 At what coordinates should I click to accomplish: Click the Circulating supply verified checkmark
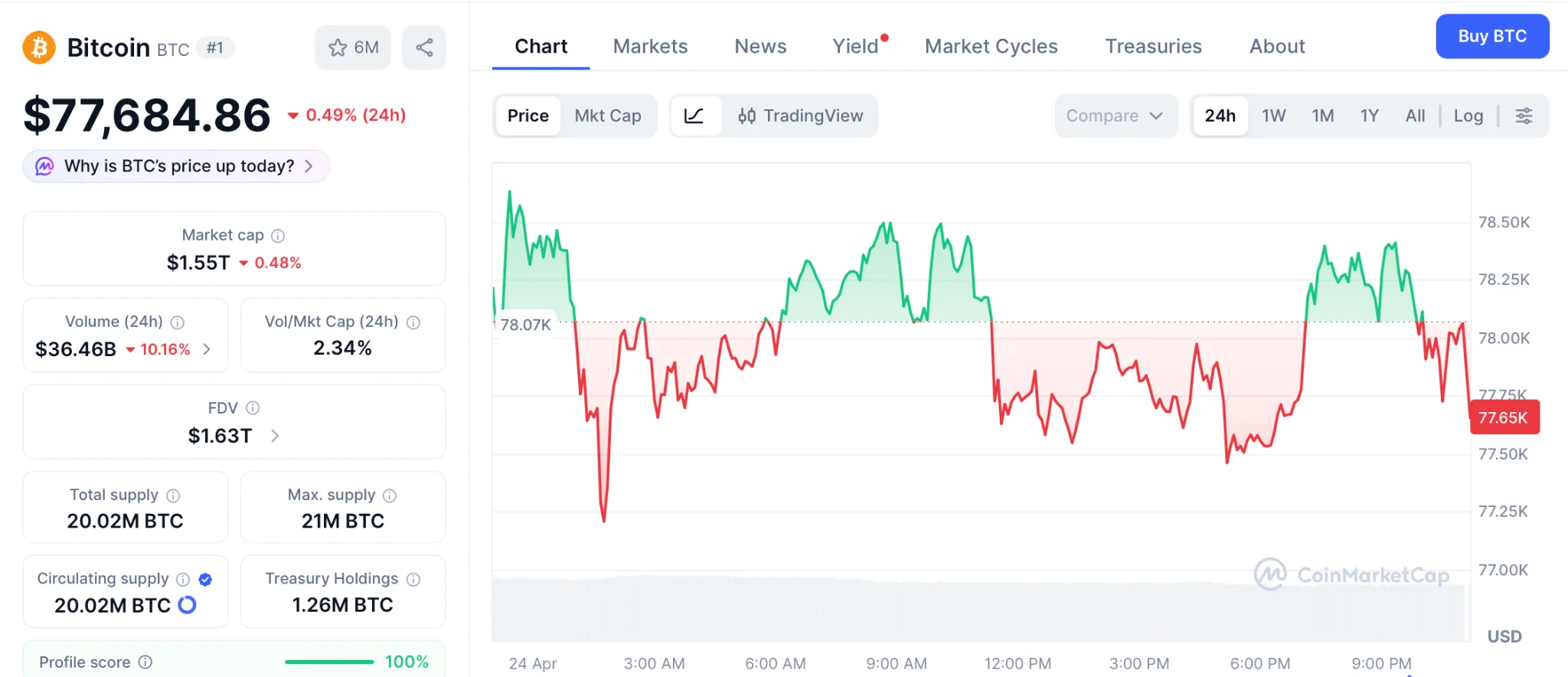point(204,579)
